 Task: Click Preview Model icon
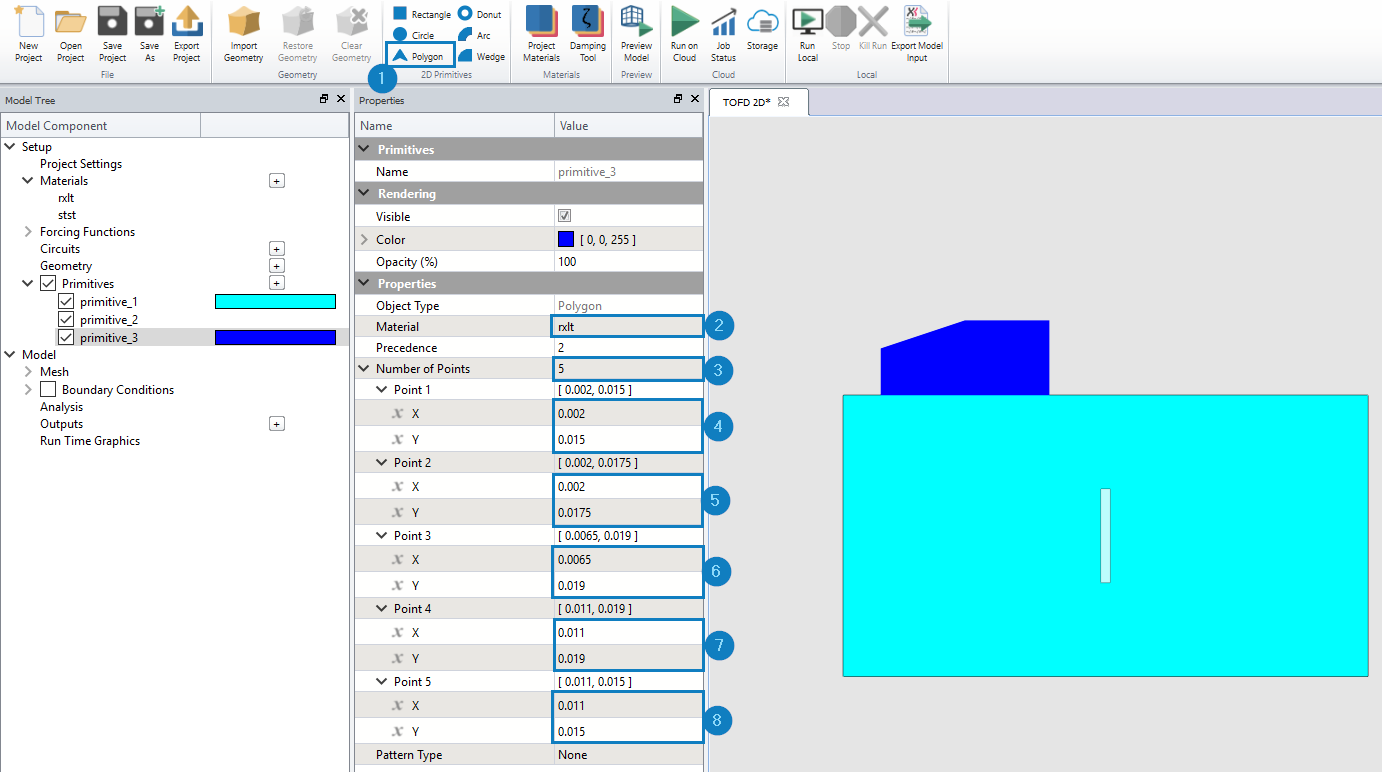[x=636, y=22]
